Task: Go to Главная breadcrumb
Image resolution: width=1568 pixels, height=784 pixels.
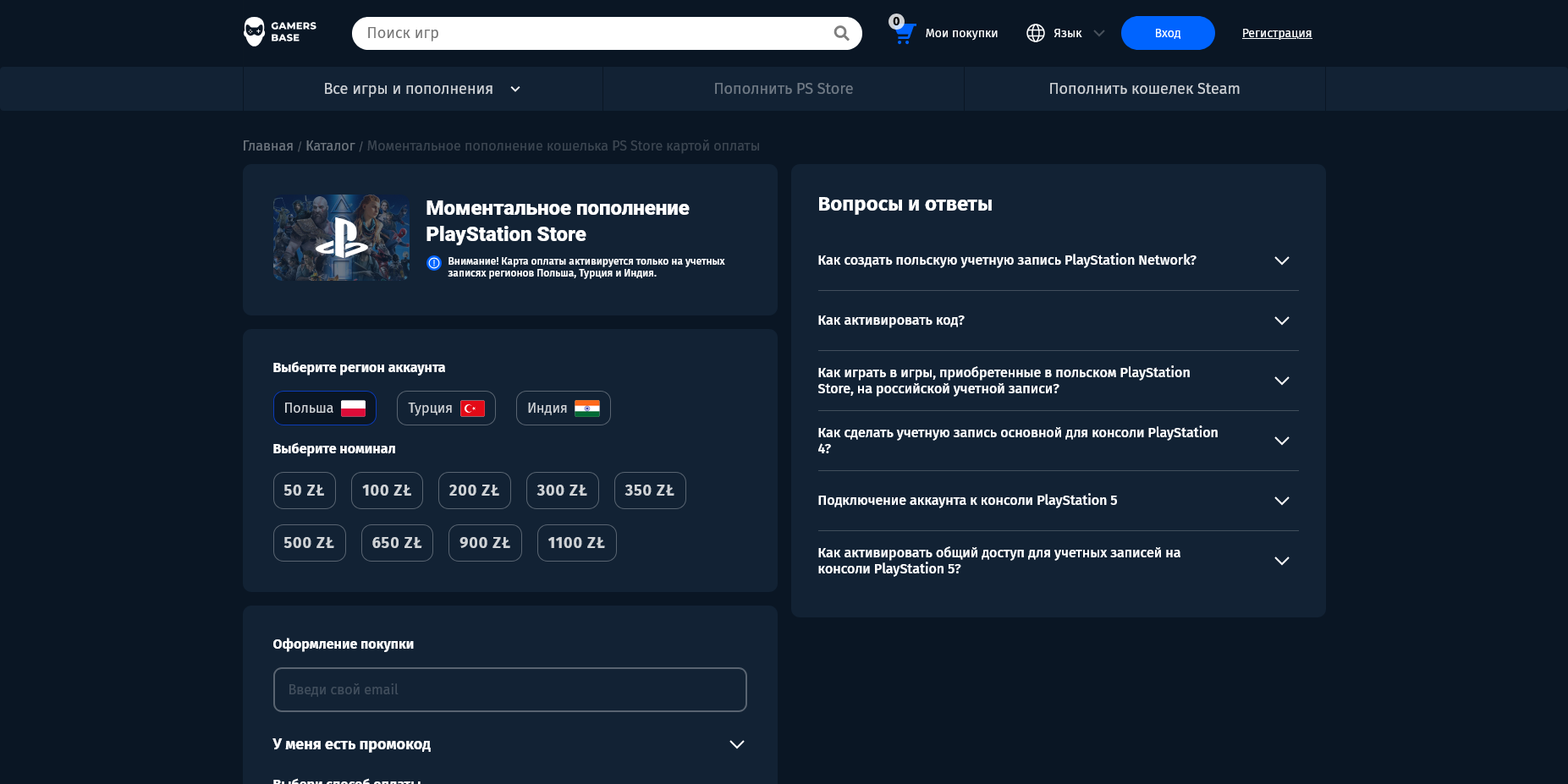Action: coord(267,145)
